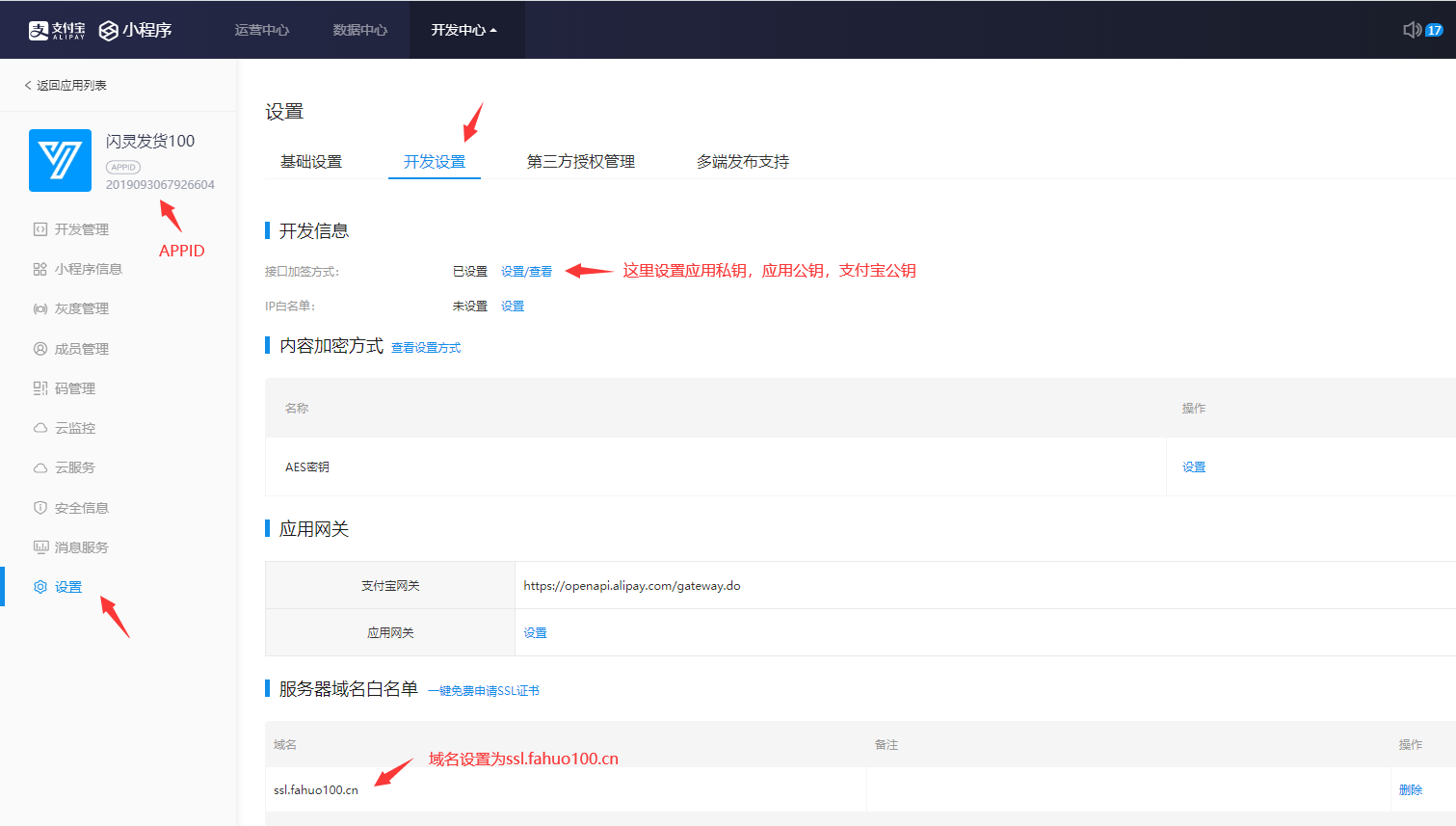
Task: Click the 闪灵发货100 app logo thumbnail
Action: 60,160
